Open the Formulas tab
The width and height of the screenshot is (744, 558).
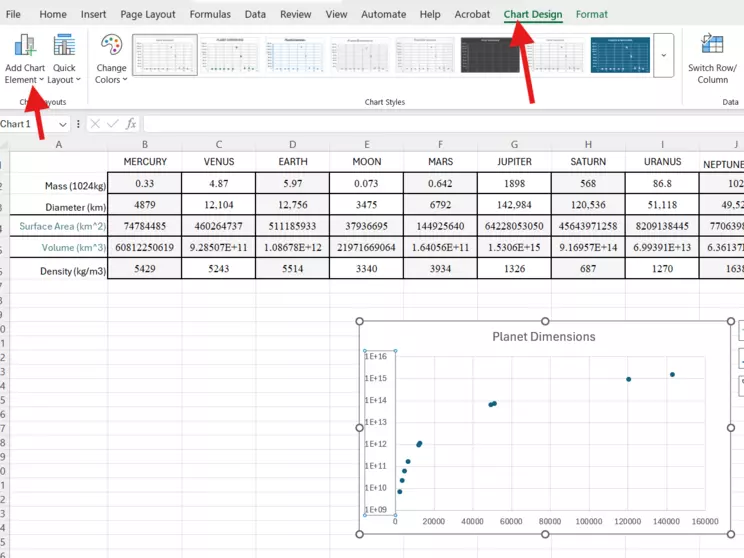point(210,14)
